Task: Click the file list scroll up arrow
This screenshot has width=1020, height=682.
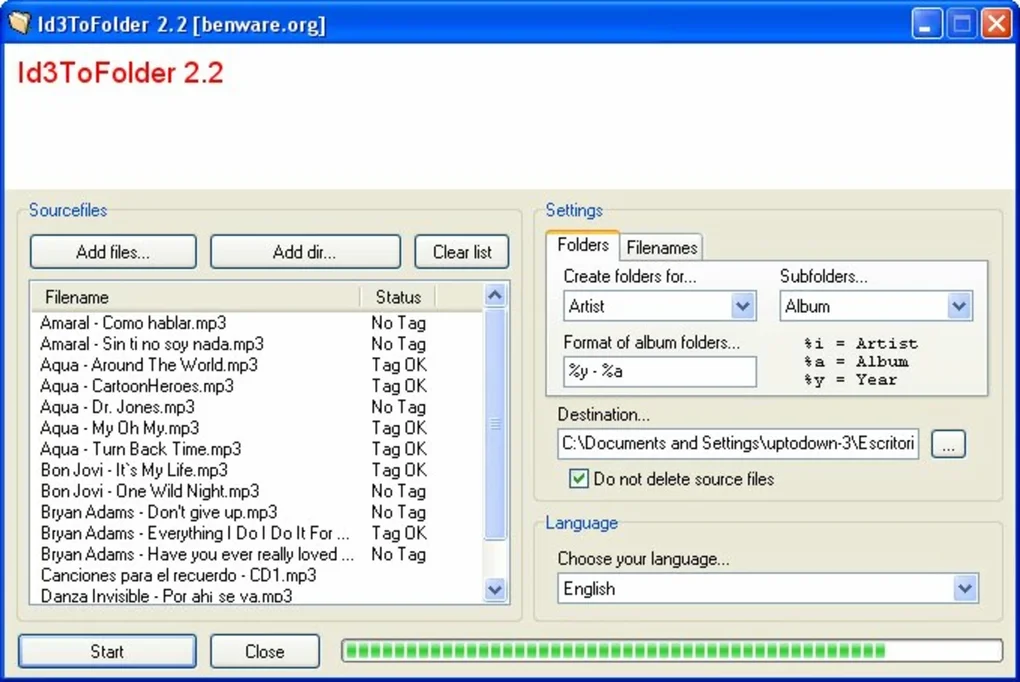Action: 496,296
